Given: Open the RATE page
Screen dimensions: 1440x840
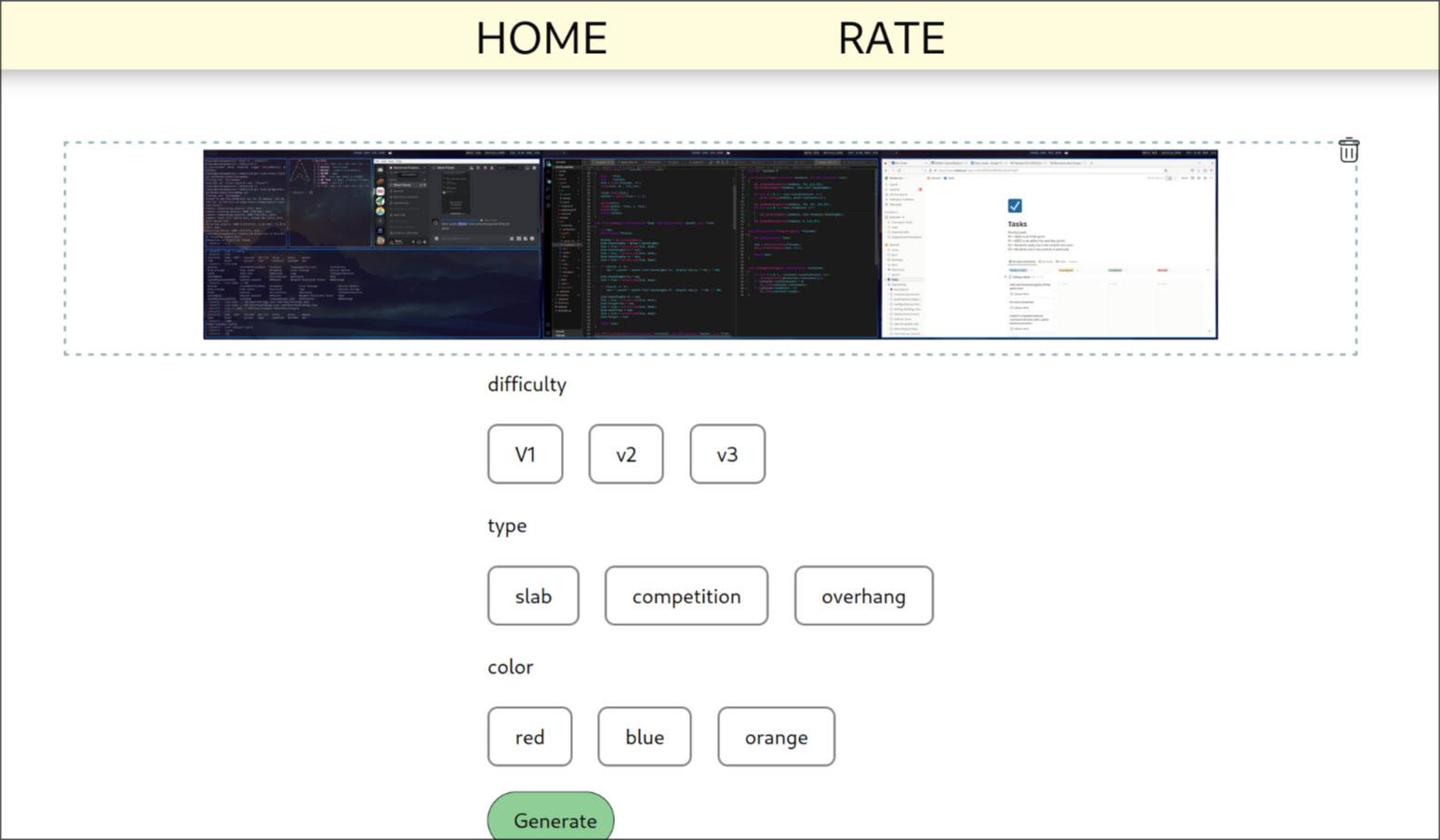Looking at the screenshot, I should (891, 38).
